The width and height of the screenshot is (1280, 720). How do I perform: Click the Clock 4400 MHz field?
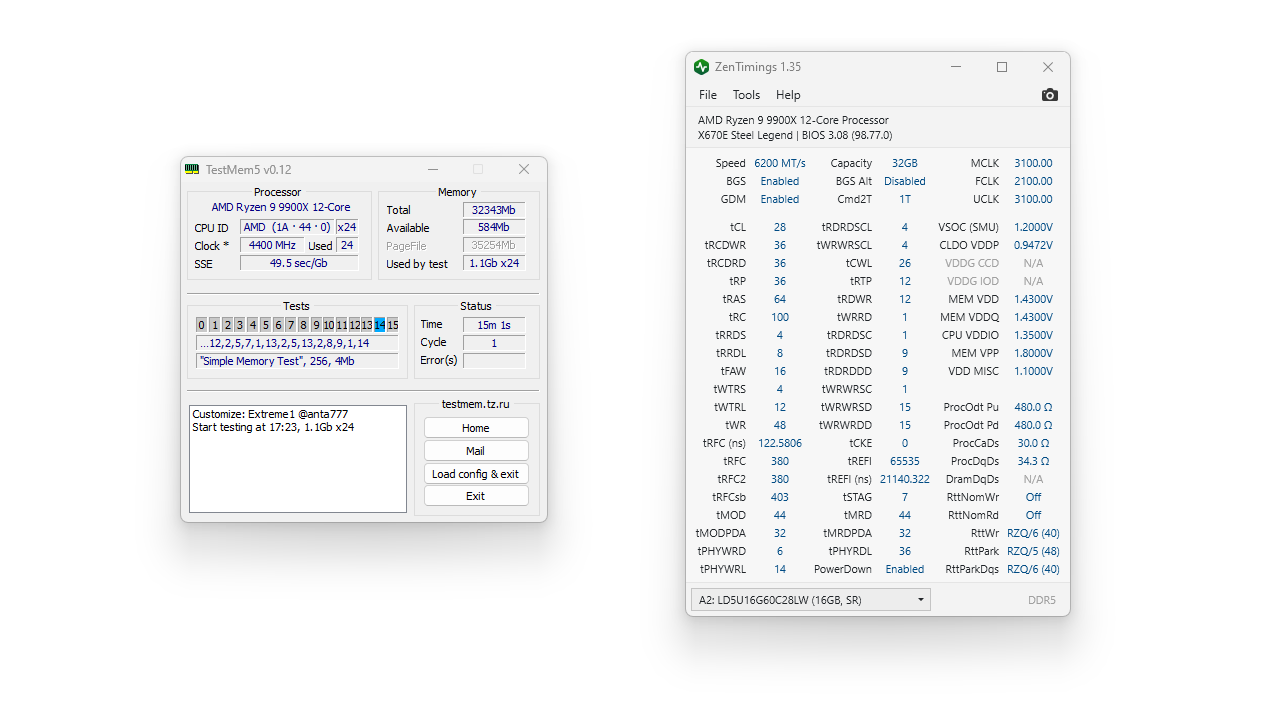pos(272,245)
